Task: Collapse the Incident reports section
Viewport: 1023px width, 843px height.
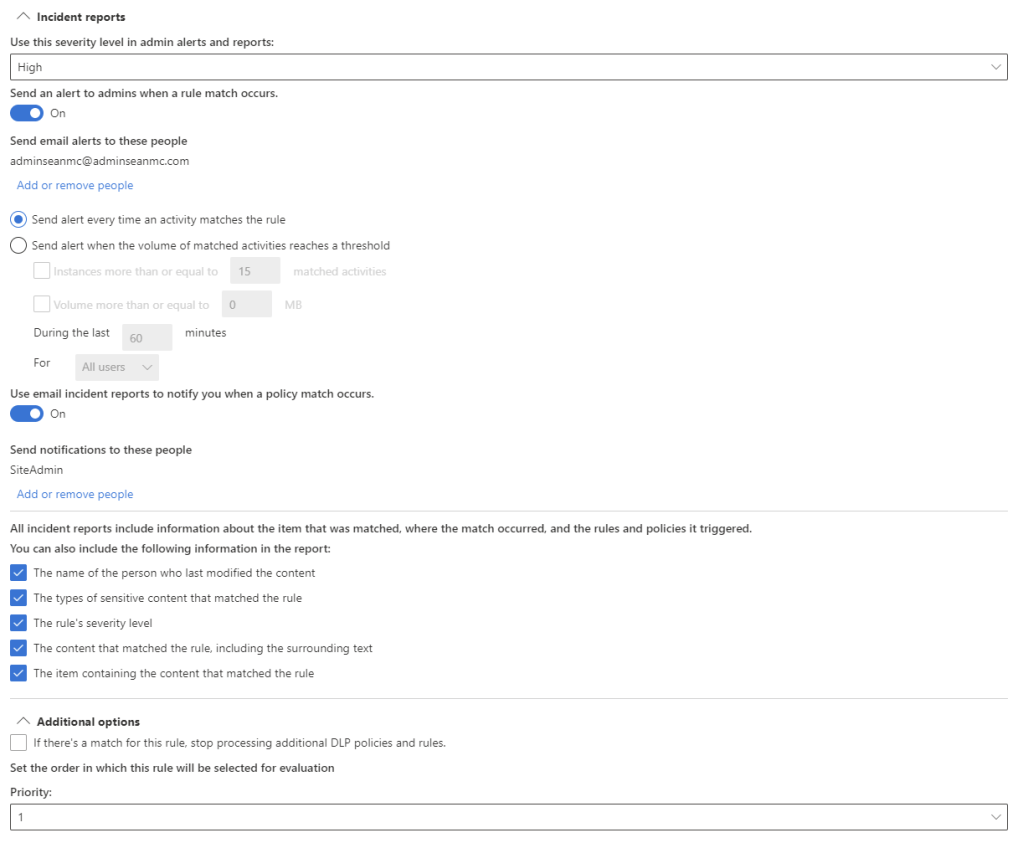Action: 24,17
